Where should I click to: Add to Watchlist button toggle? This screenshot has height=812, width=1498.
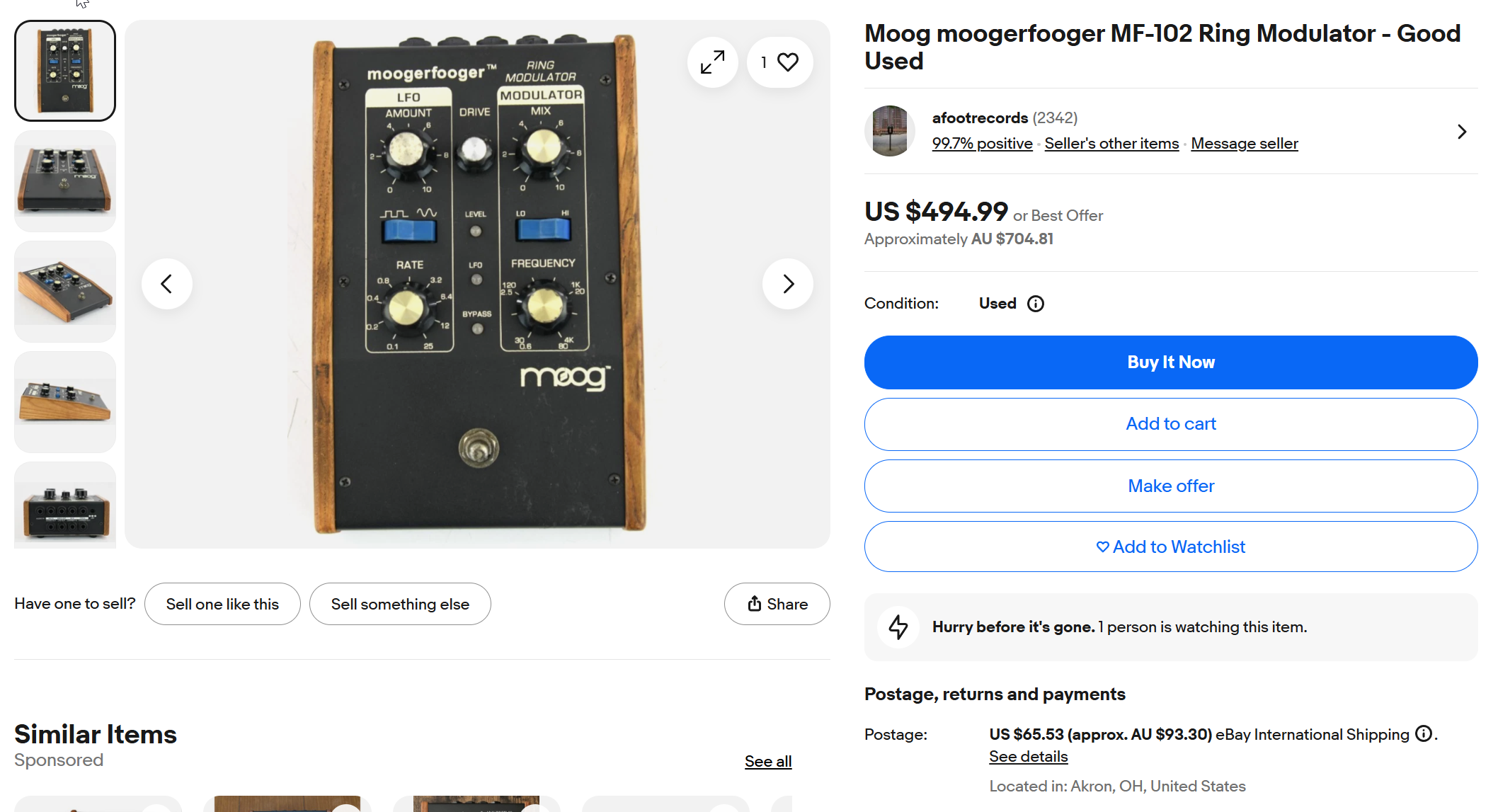tap(1170, 547)
